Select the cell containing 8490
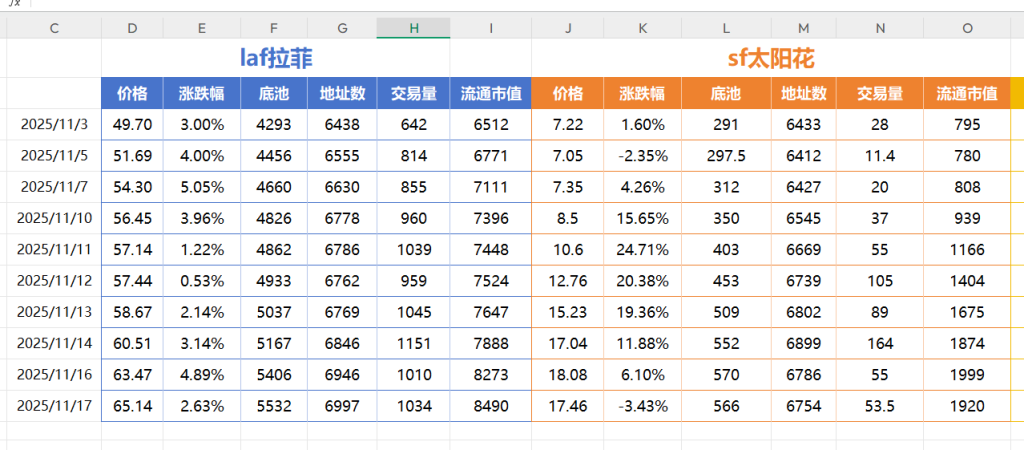Image resolution: width=1024 pixels, height=450 pixels. (x=490, y=406)
